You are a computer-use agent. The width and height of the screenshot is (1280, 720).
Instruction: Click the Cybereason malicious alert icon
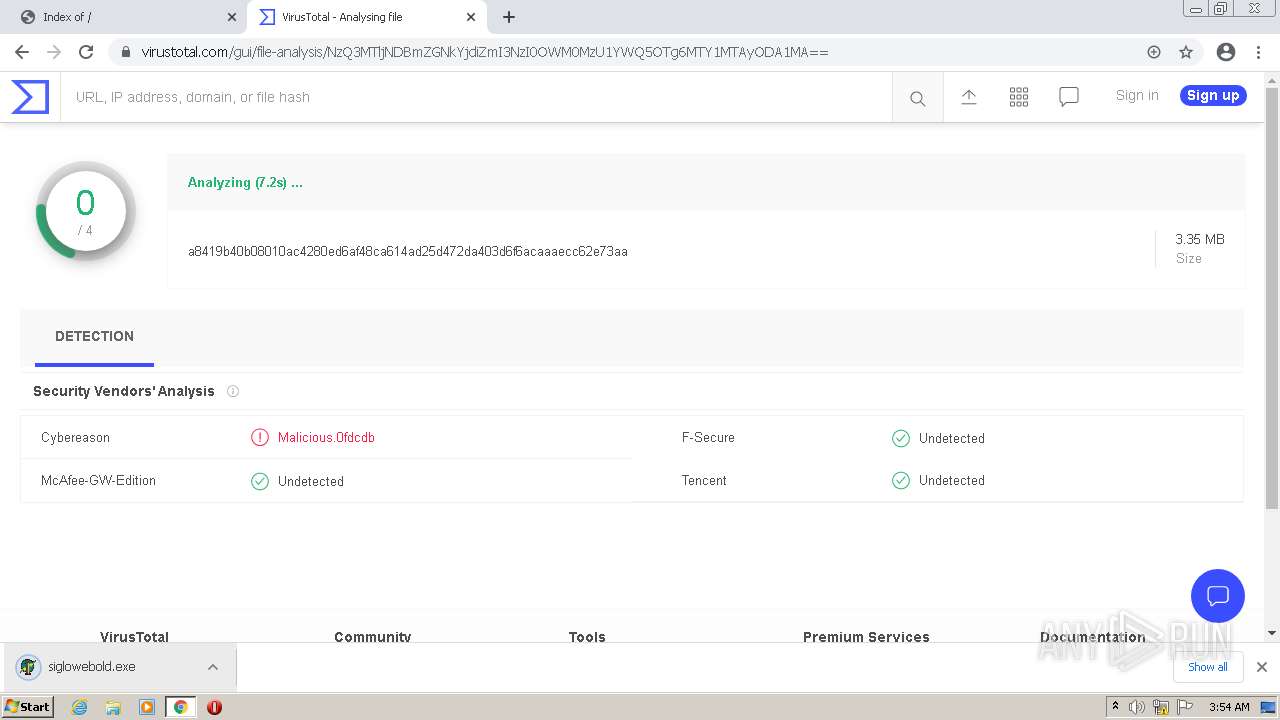pyautogui.click(x=260, y=437)
